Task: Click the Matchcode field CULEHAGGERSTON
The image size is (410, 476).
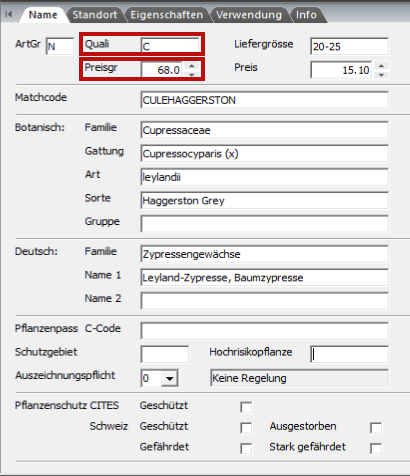Action: tap(265, 100)
